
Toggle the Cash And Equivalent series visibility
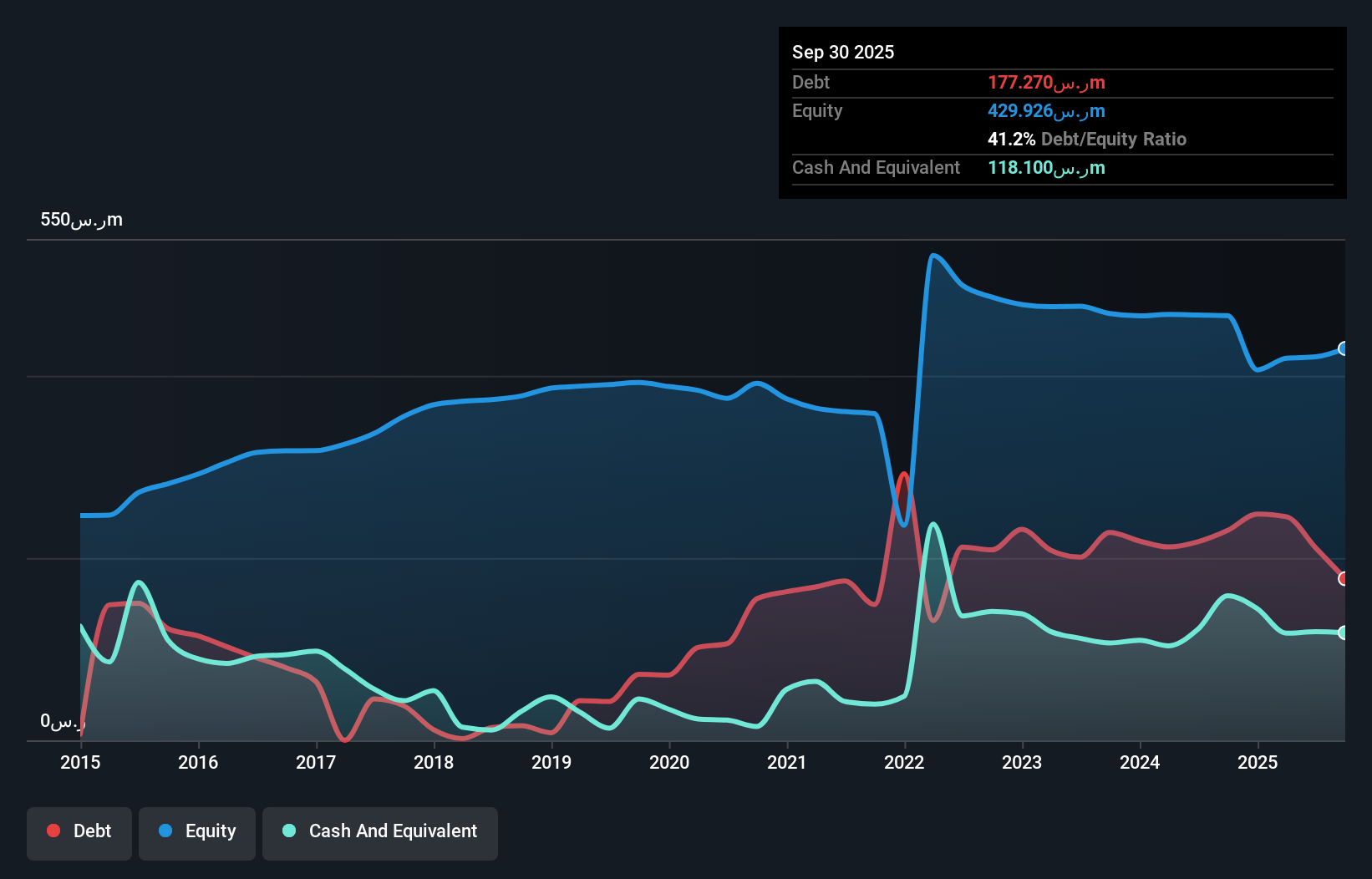pyautogui.click(x=380, y=831)
